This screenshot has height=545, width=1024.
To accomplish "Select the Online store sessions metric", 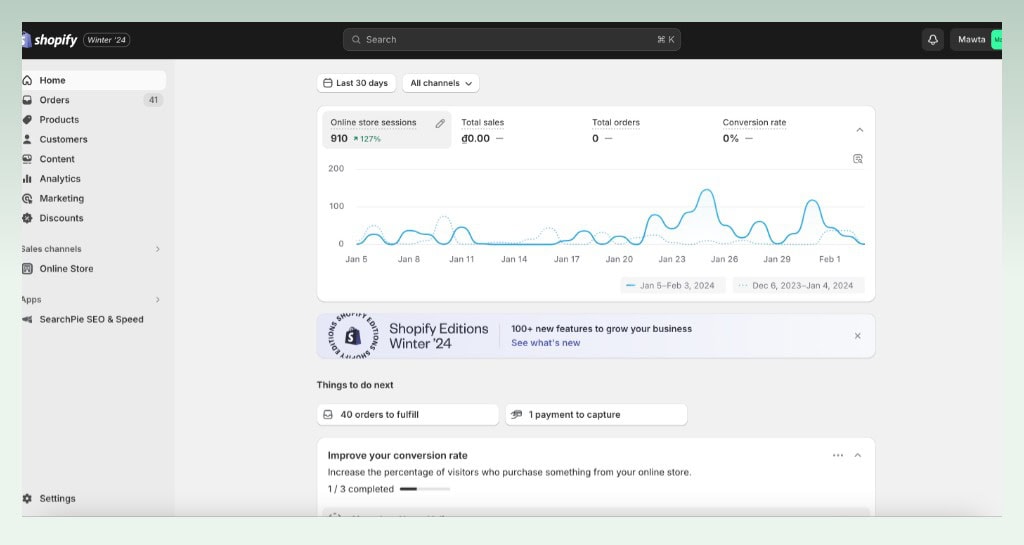I will pyautogui.click(x=387, y=130).
